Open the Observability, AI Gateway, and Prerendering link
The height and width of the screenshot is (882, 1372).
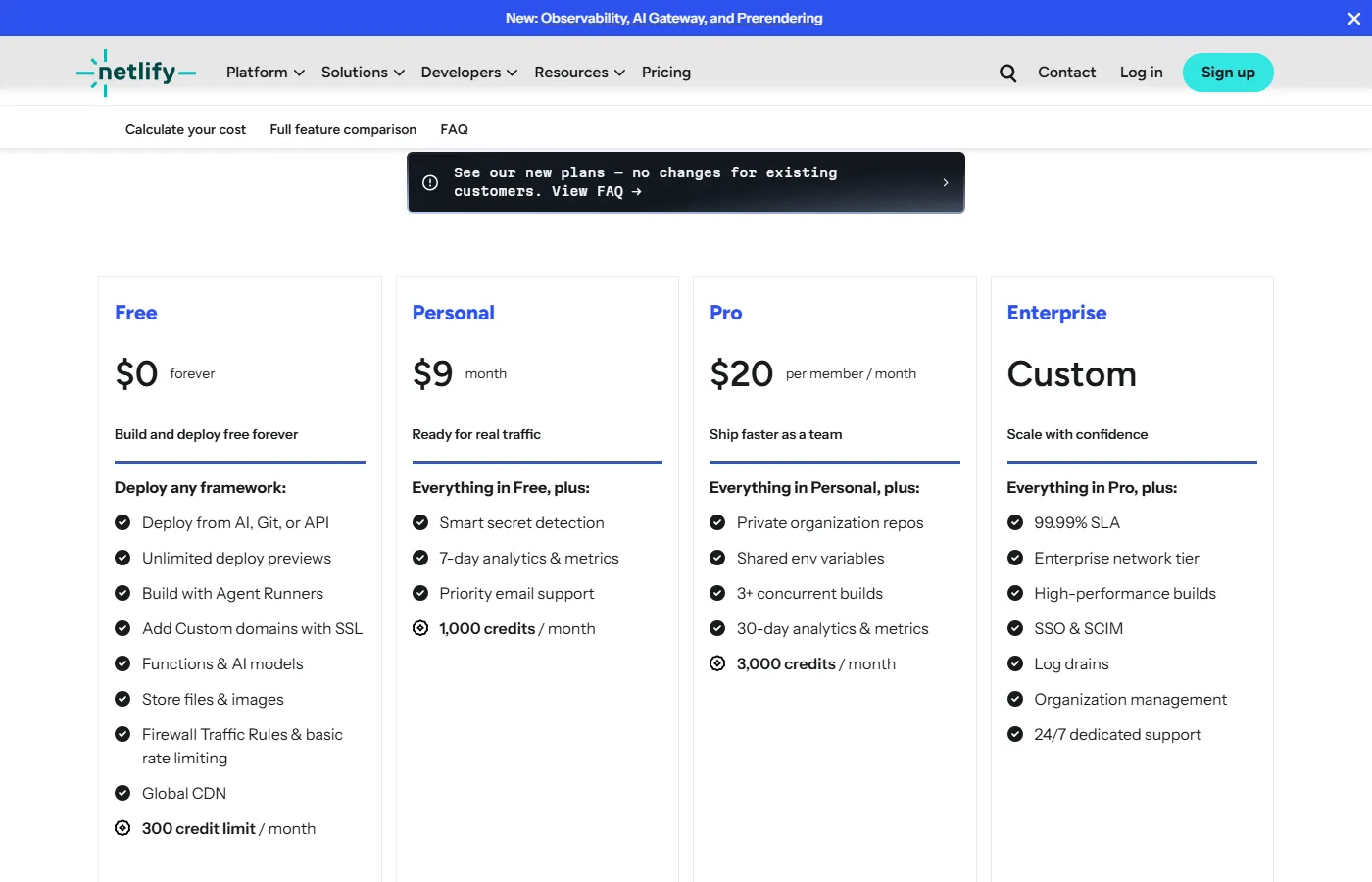(682, 18)
